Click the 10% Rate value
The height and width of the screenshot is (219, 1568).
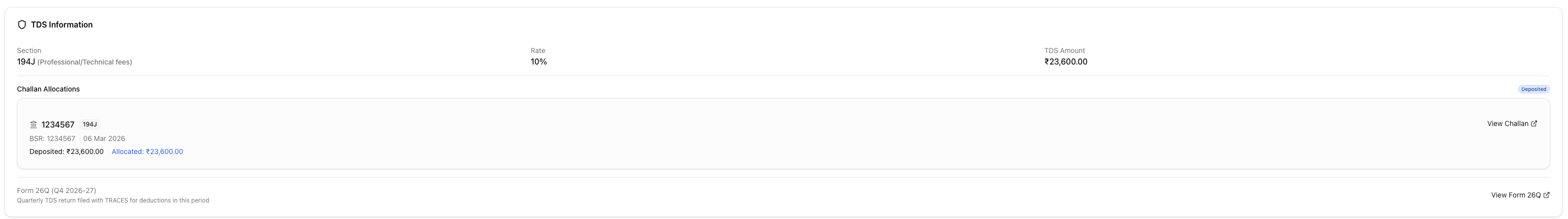pos(539,61)
